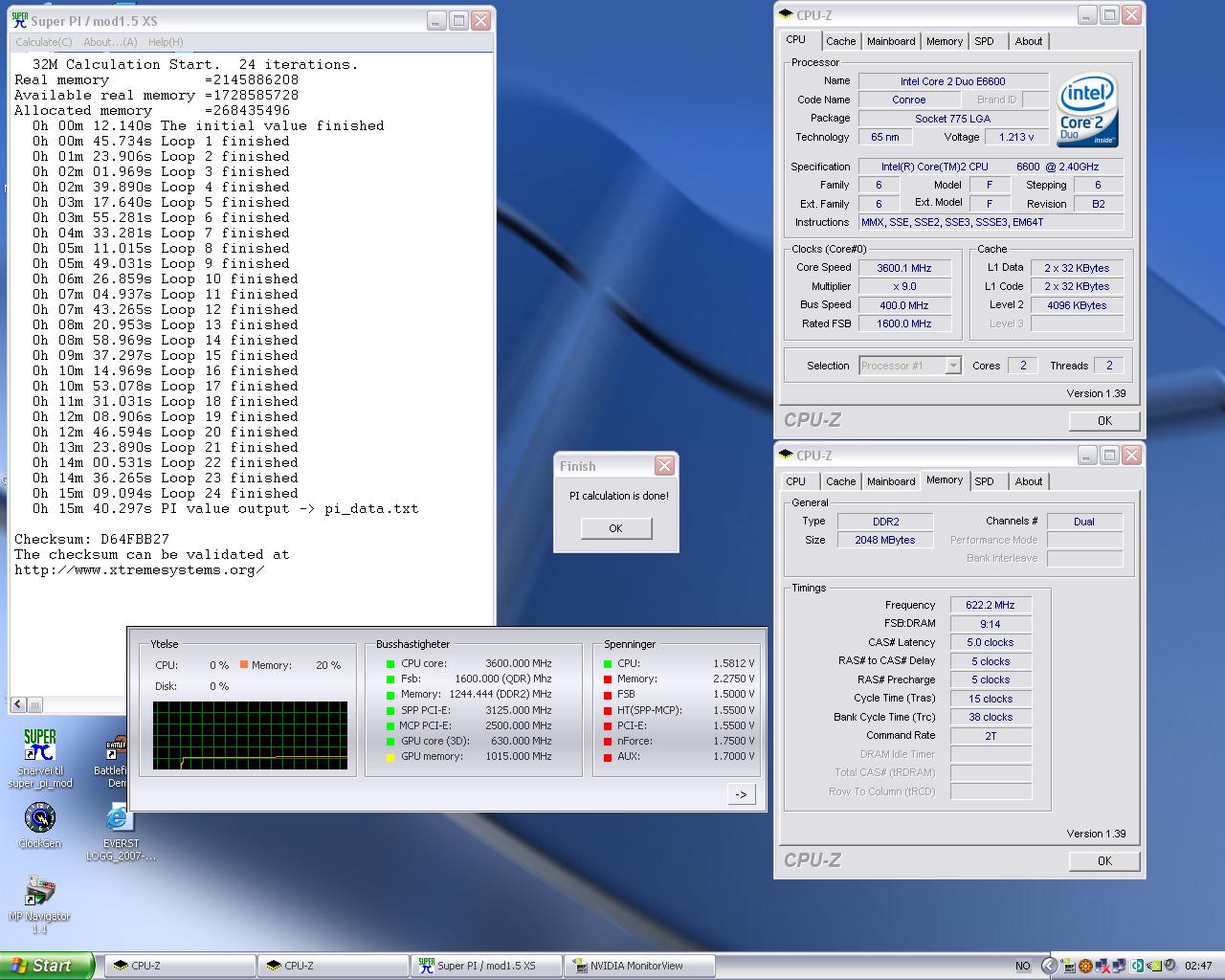Click OK in the top CPU-Z window
Viewport: 1225px width, 980px height.
click(1104, 421)
